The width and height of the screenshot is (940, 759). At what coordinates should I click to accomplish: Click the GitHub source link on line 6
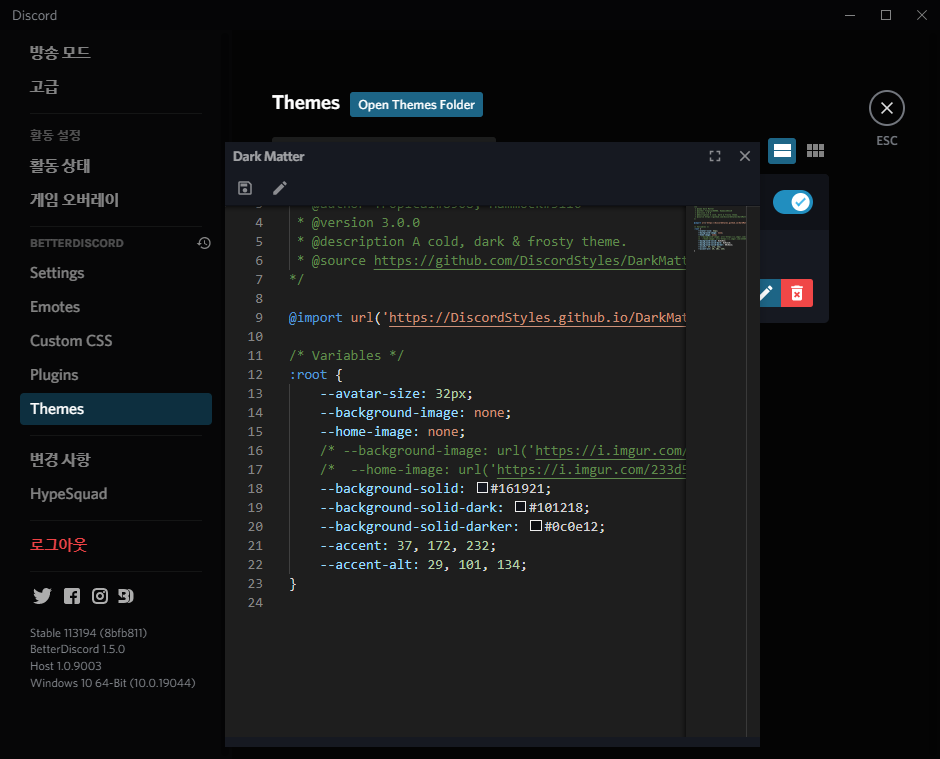click(529, 260)
